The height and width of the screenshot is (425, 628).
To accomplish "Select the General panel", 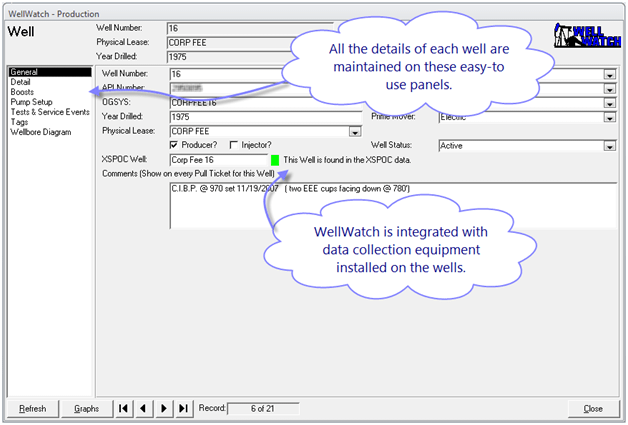I will [x=50, y=72].
